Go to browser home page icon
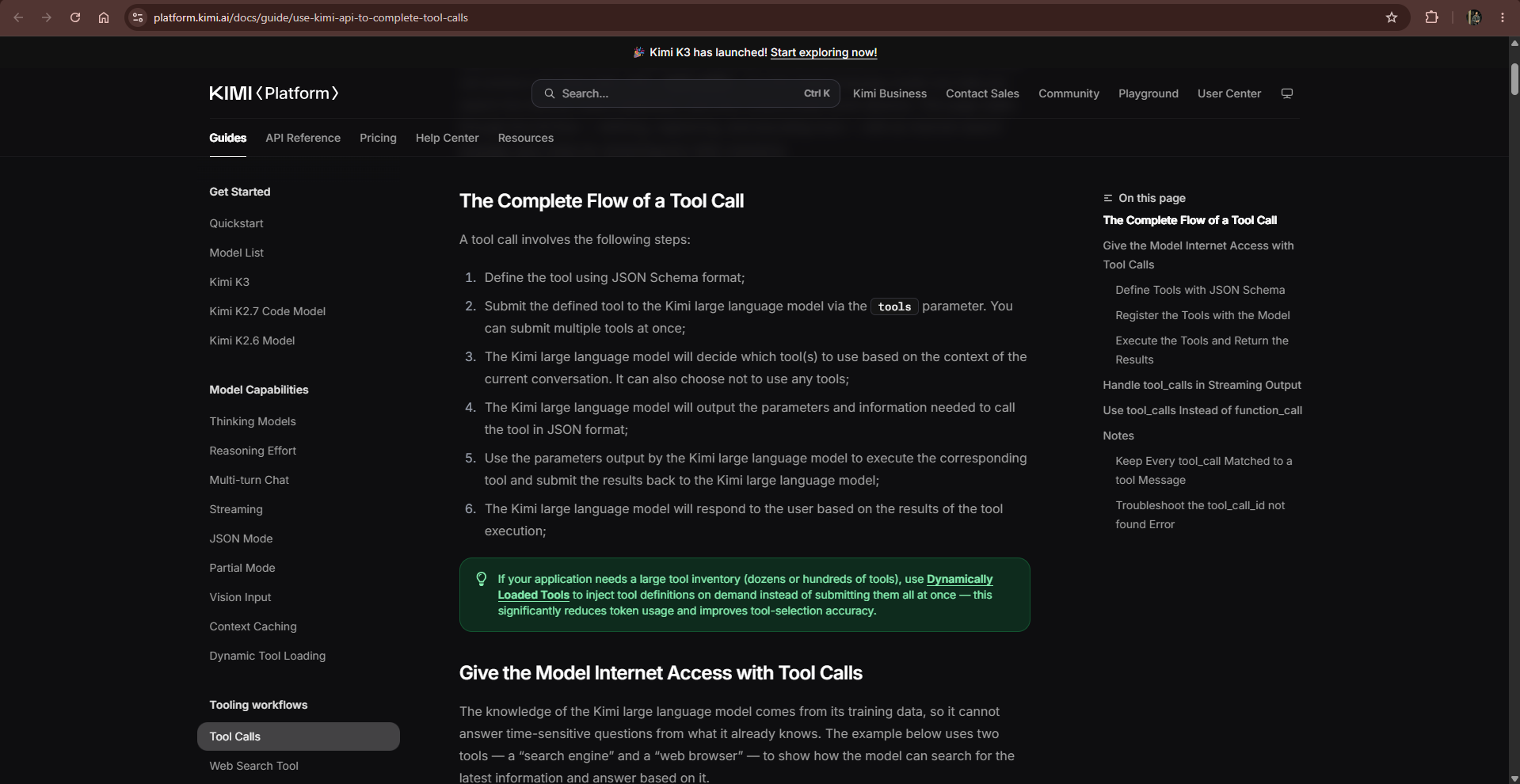 click(104, 17)
